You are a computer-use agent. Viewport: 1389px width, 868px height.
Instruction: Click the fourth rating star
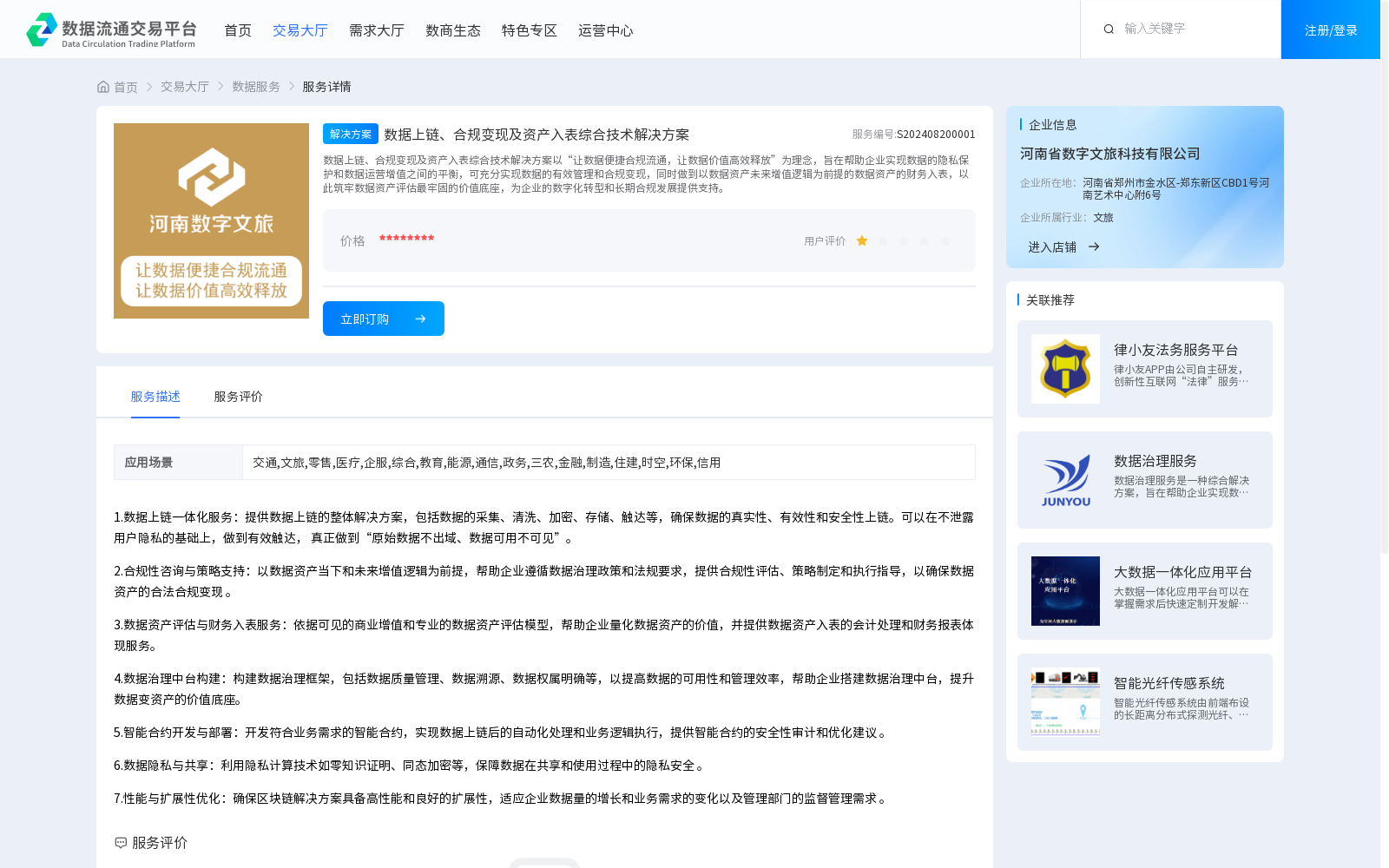pyautogui.click(x=925, y=241)
